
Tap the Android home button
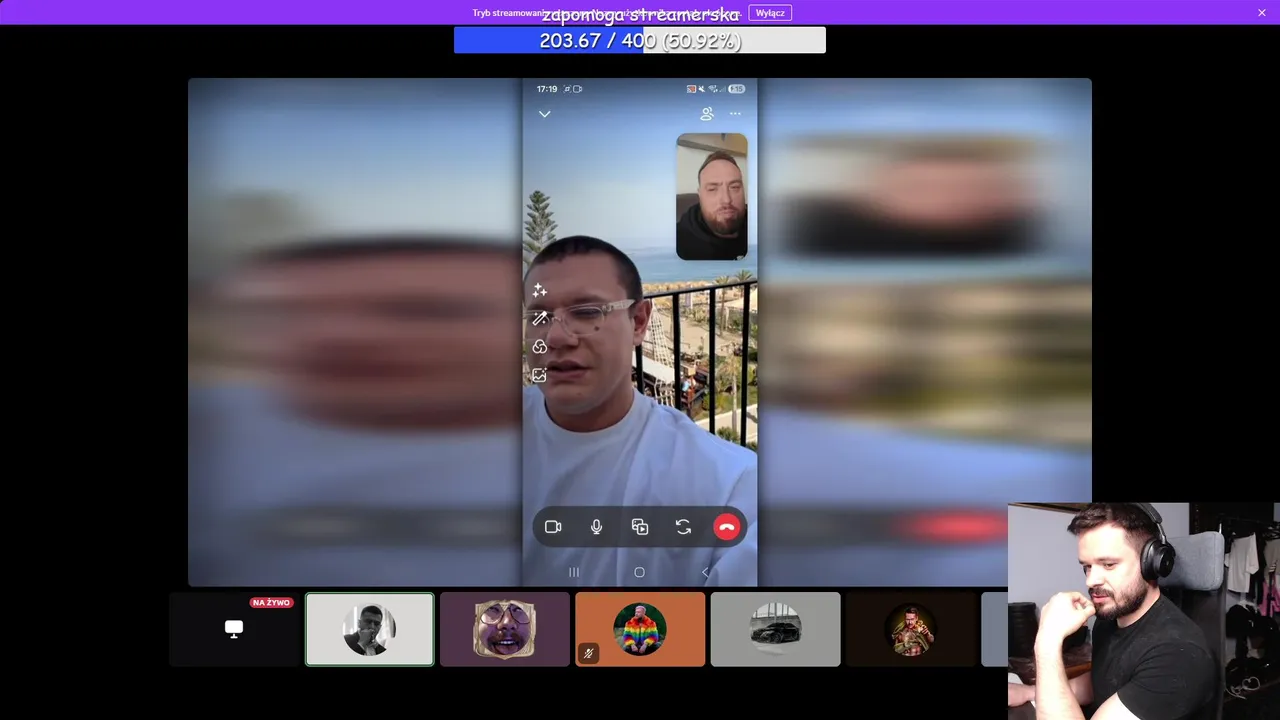[x=640, y=572]
